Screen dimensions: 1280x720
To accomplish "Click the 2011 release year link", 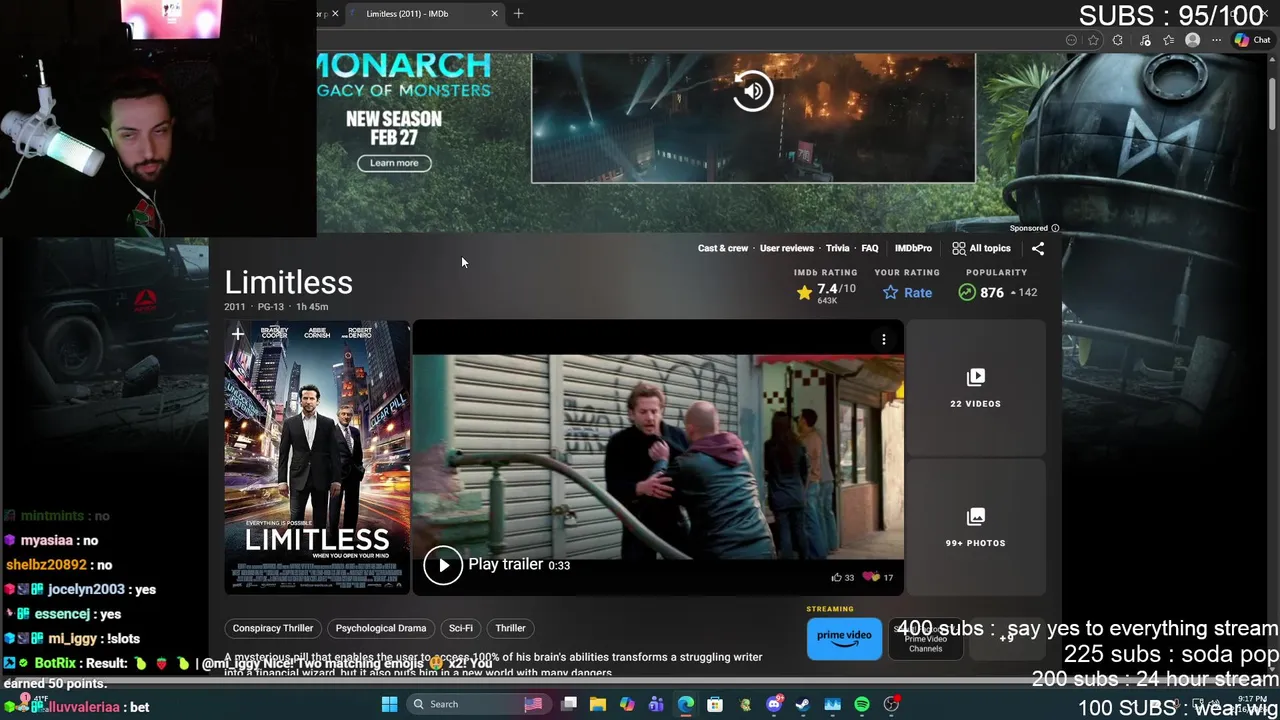I will pos(235,307).
